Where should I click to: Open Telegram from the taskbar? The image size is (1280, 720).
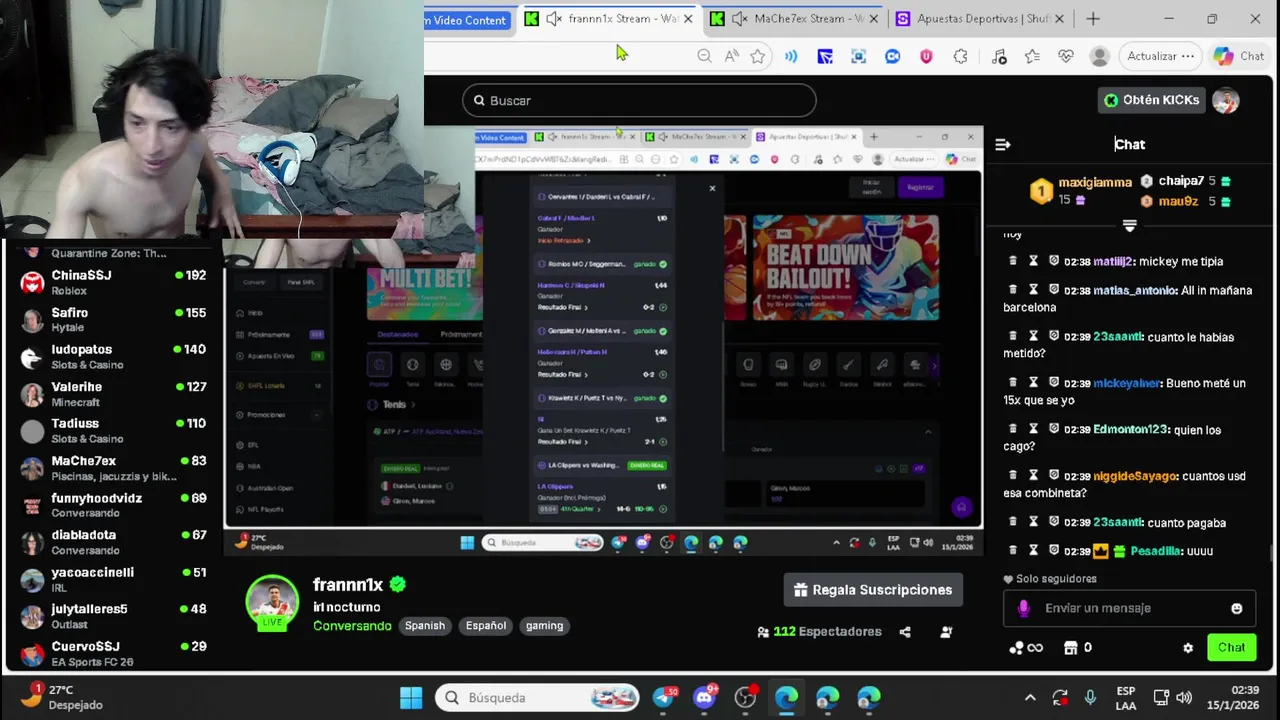coord(664,697)
